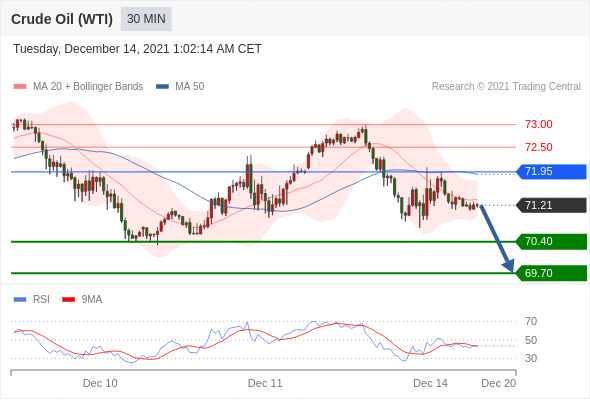The image size is (590, 400).
Task: Click the Dec 11 date axis label
Action: [265, 383]
